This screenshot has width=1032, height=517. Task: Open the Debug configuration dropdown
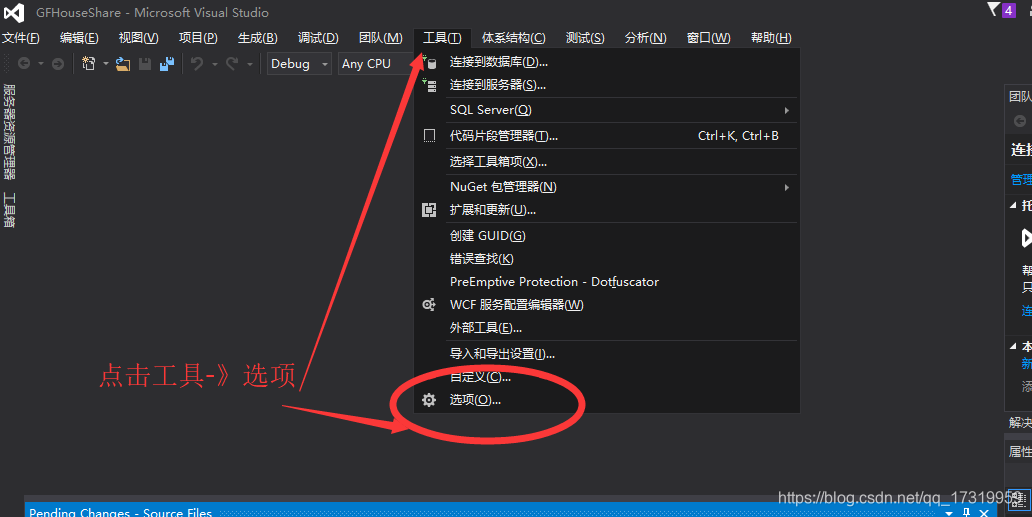coord(299,64)
